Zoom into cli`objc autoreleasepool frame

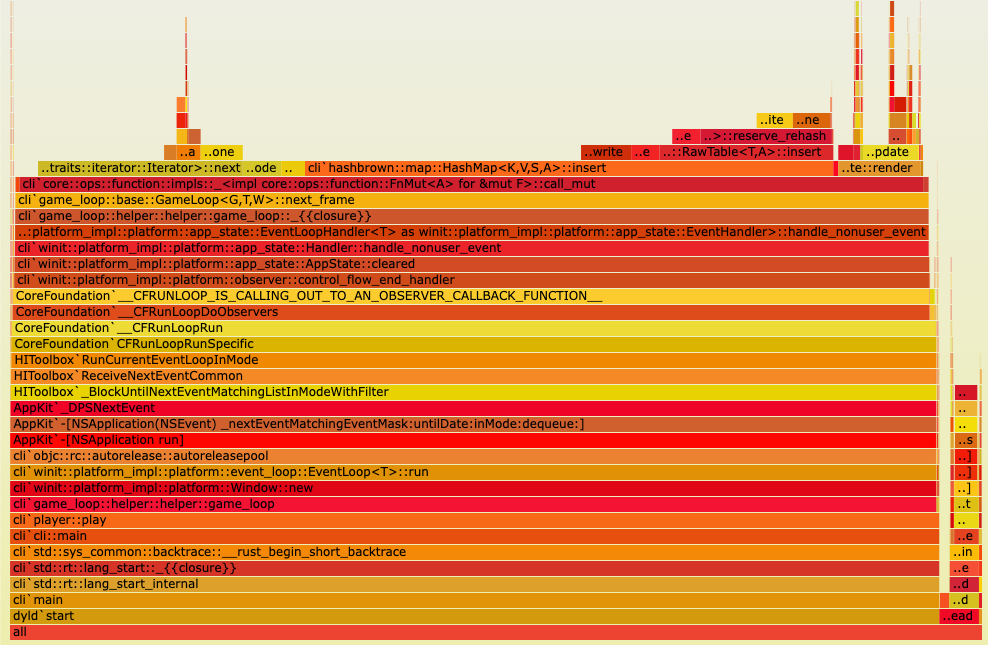point(470,455)
